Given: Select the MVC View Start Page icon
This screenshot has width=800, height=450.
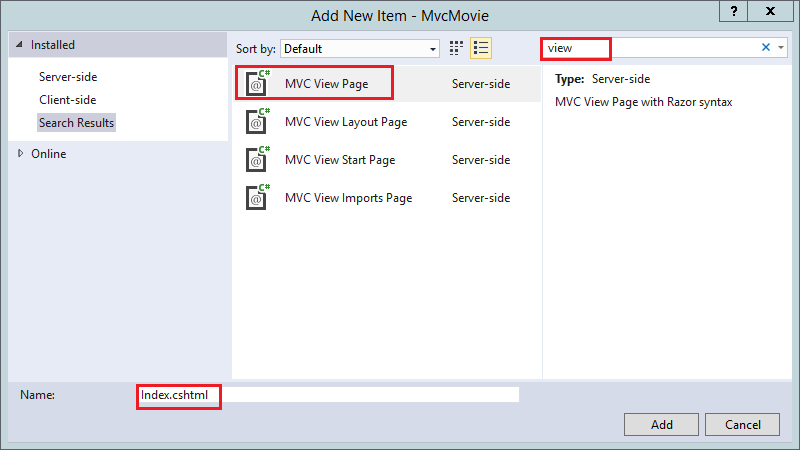Looking at the screenshot, I should 257,159.
